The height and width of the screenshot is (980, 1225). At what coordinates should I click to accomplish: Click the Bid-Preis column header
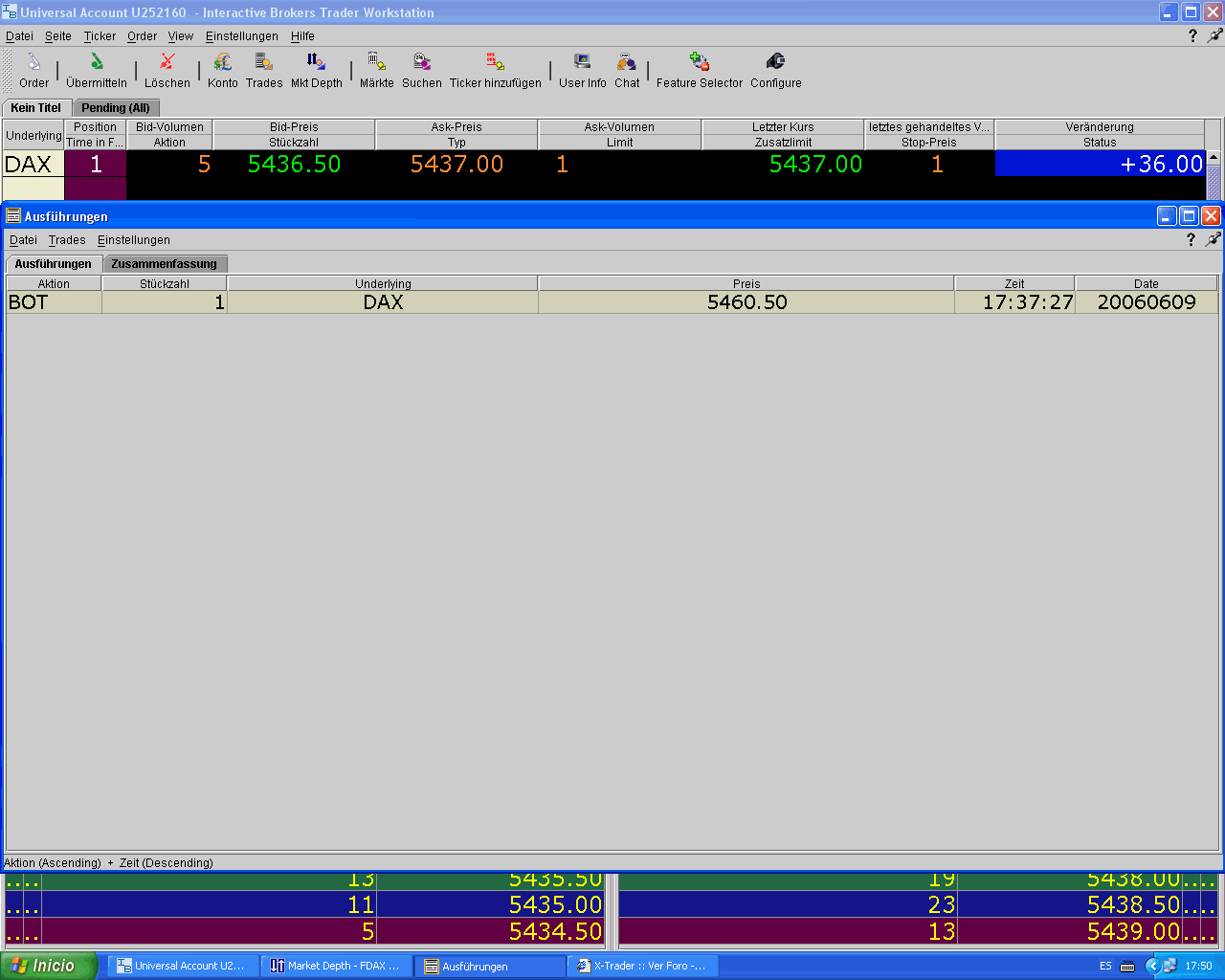coord(294,126)
